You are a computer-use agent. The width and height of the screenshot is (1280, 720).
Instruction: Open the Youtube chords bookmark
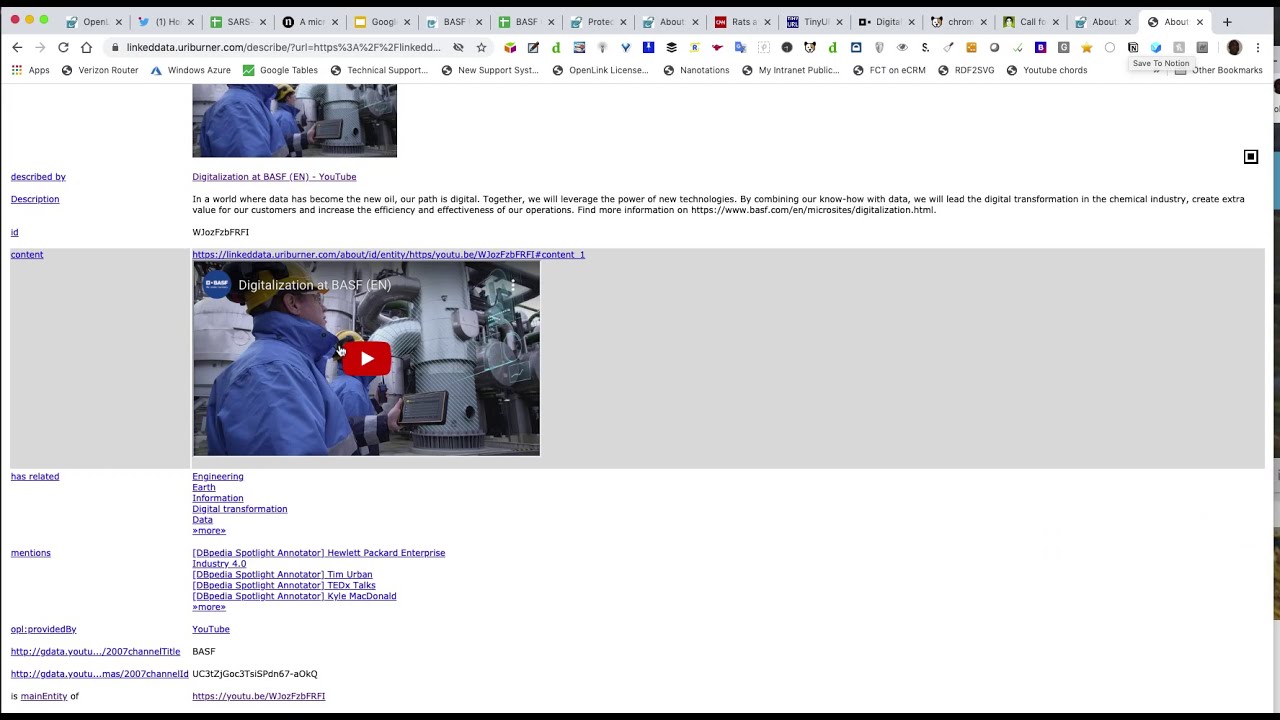pos(1046,70)
